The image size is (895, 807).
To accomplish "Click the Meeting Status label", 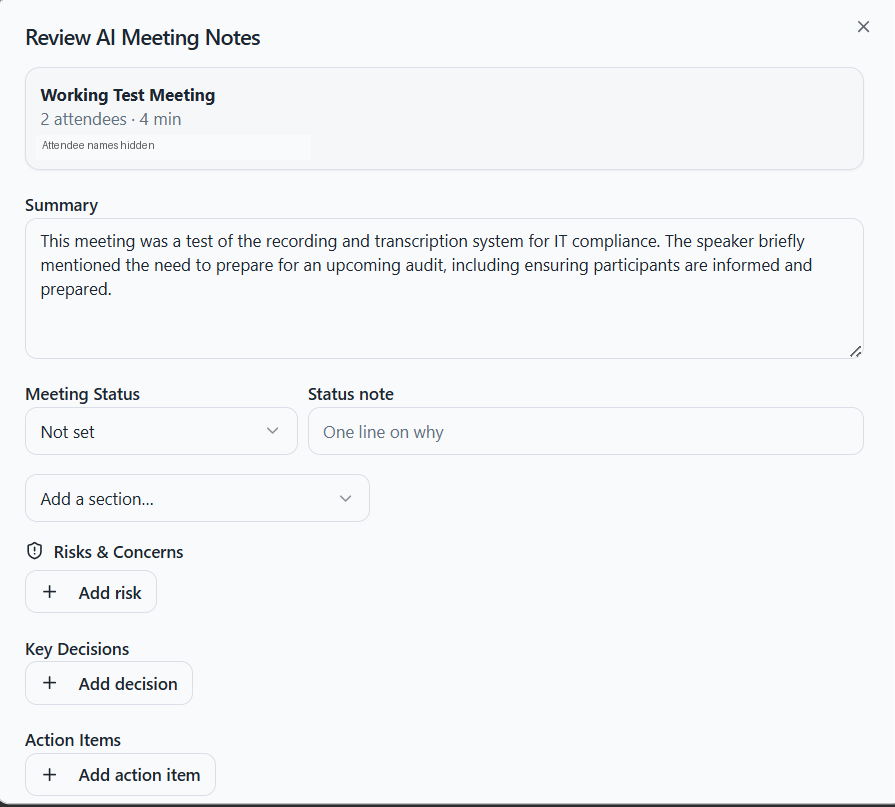I will (83, 394).
